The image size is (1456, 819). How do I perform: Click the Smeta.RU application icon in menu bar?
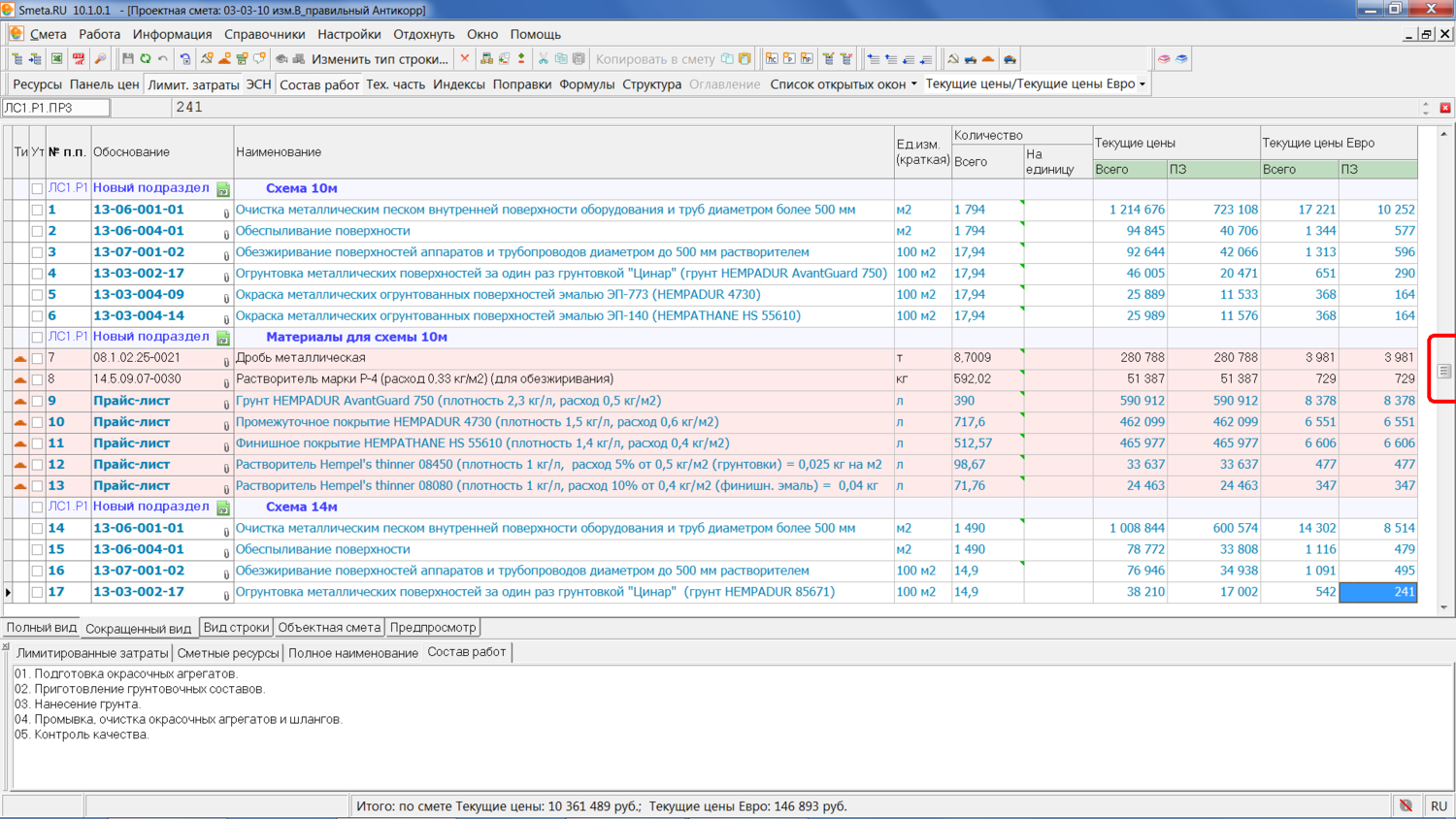point(17,34)
